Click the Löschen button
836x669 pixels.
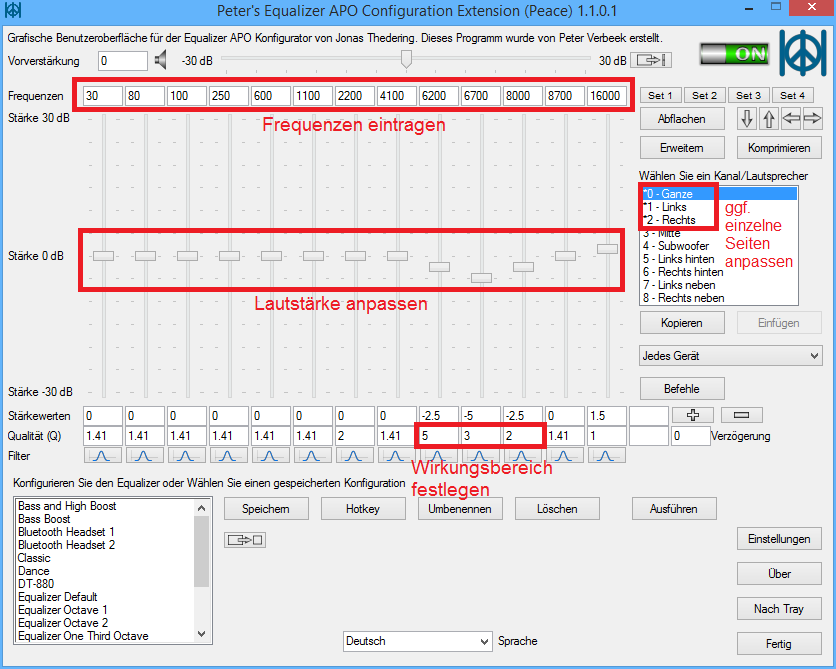coord(557,509)
